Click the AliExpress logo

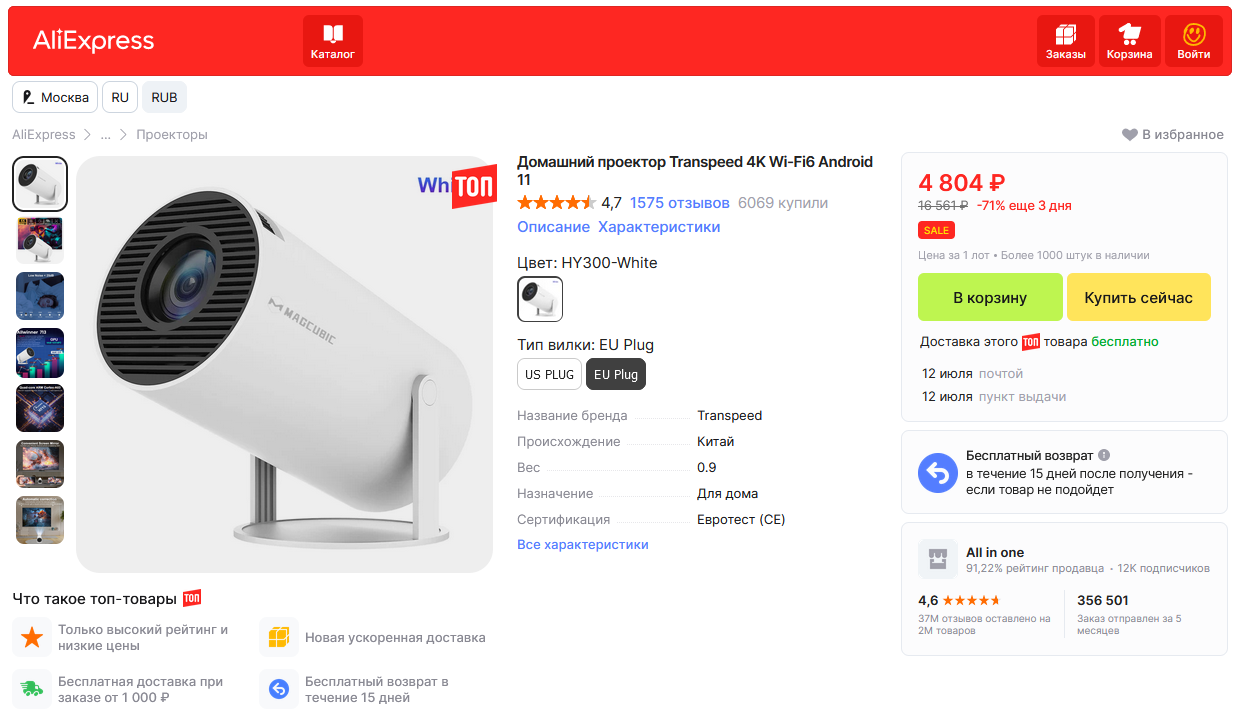(x=94, y=41)
